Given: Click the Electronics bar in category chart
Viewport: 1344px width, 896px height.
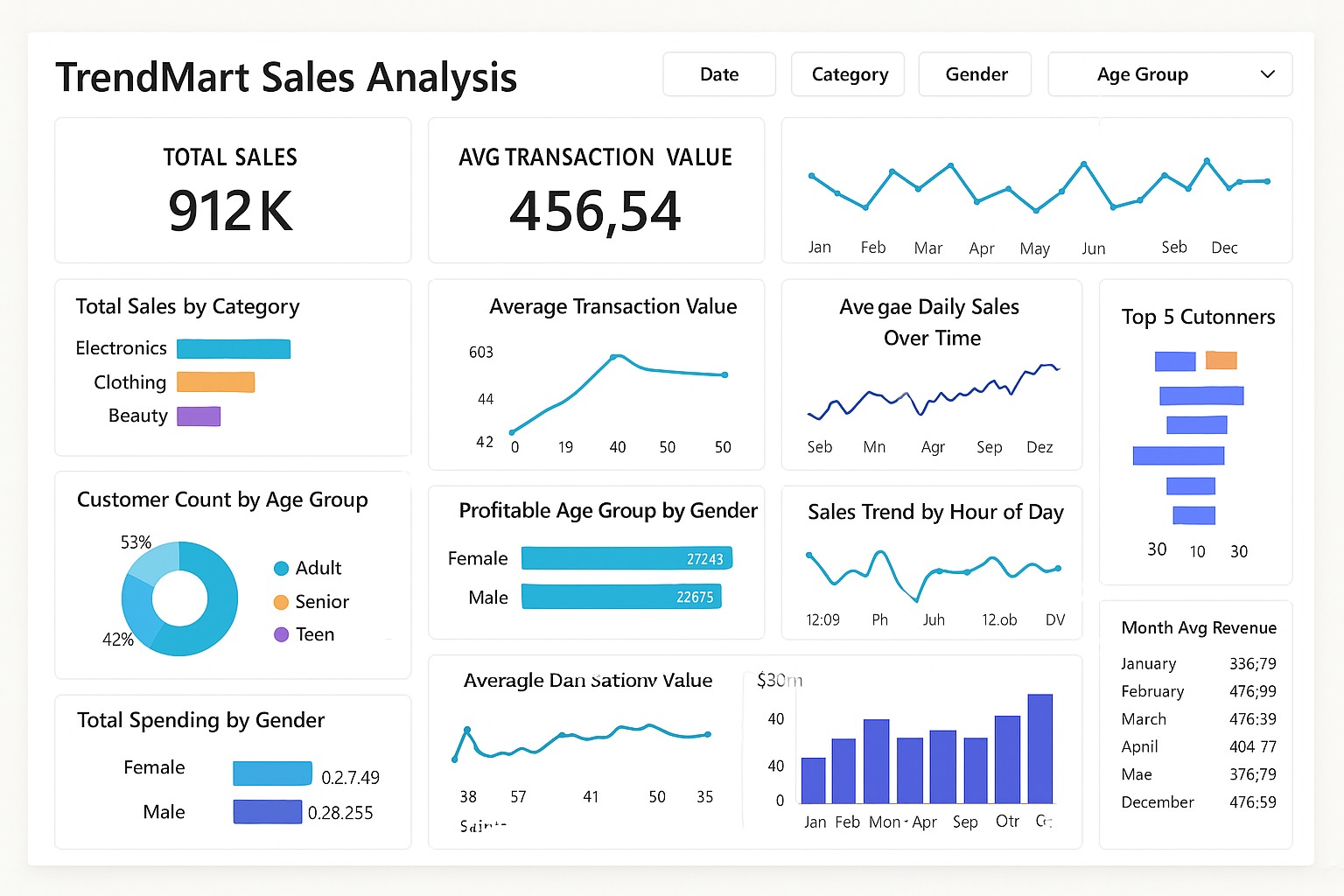Looking at the screenshot, I should [234, 348].
